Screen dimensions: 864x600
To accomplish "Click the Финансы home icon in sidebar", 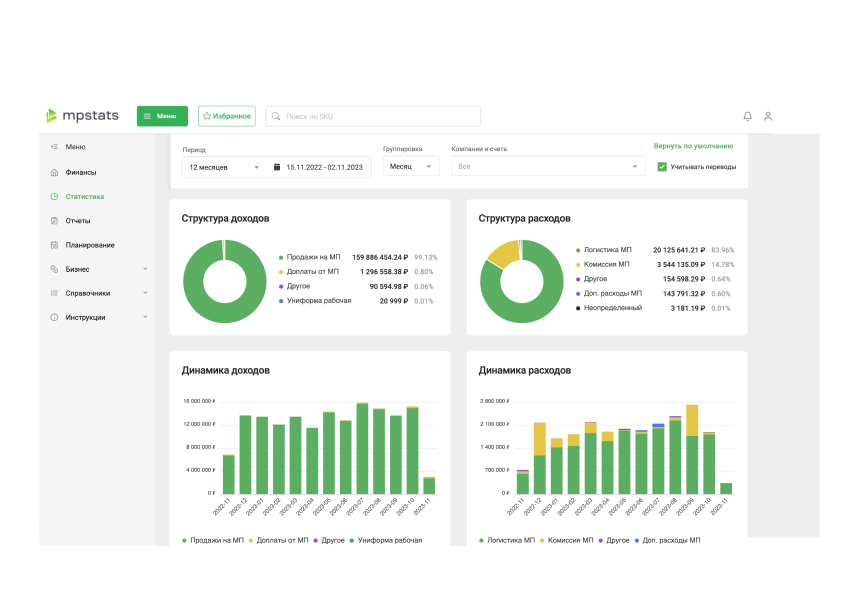I will click(x=54, y=172).
